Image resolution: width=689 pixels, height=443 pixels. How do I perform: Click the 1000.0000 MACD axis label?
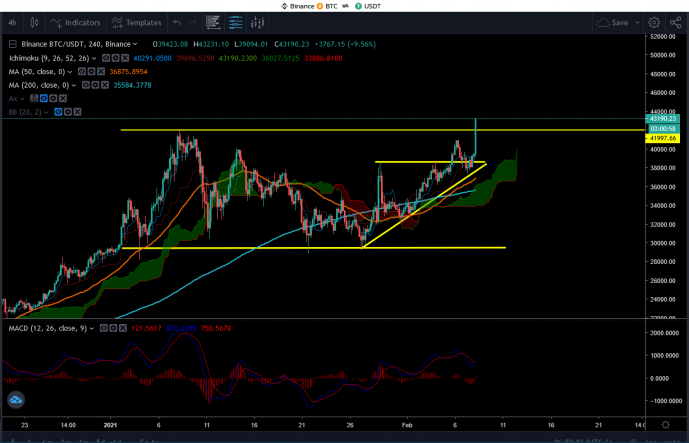coord(662,355)
